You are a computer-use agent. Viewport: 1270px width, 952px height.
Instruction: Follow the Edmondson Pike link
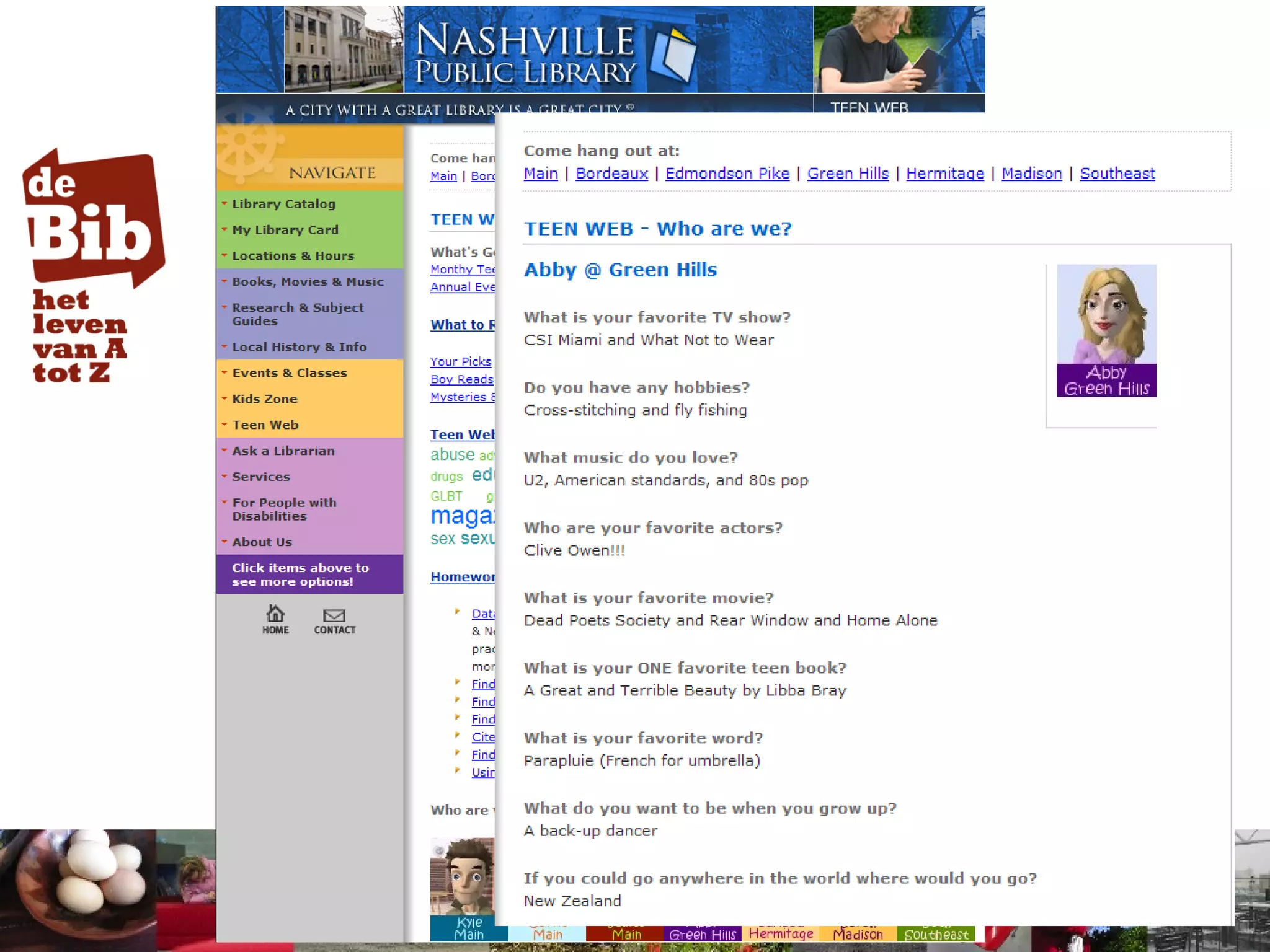click(727, 174)
